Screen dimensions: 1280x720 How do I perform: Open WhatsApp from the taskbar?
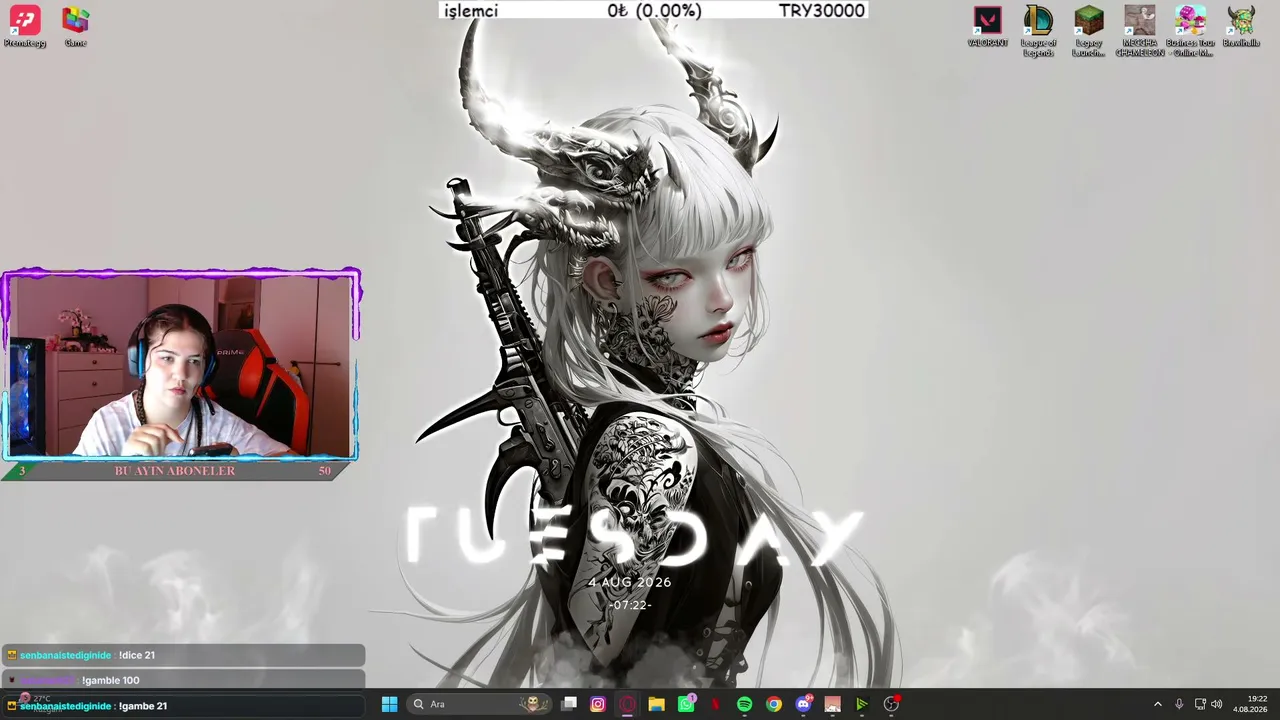(686, 704)
